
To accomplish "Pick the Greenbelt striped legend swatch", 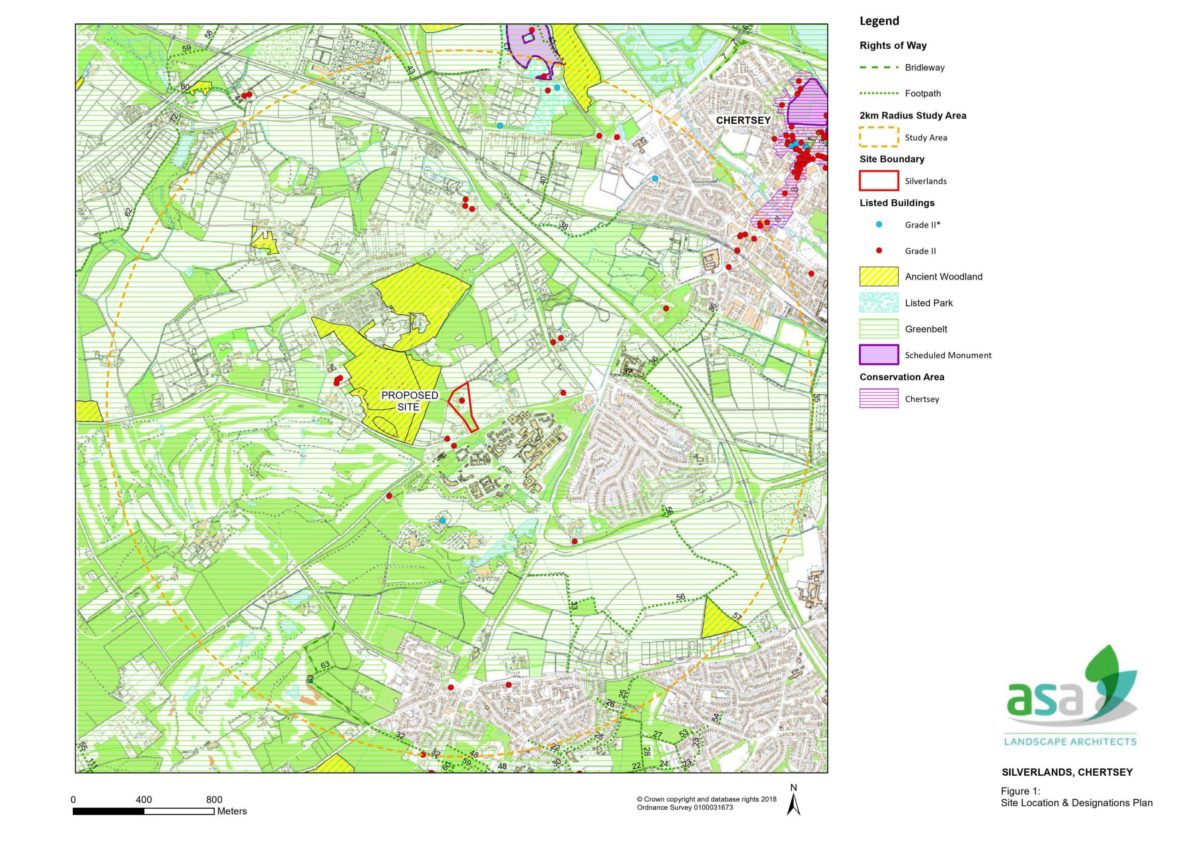I will 878,329.
